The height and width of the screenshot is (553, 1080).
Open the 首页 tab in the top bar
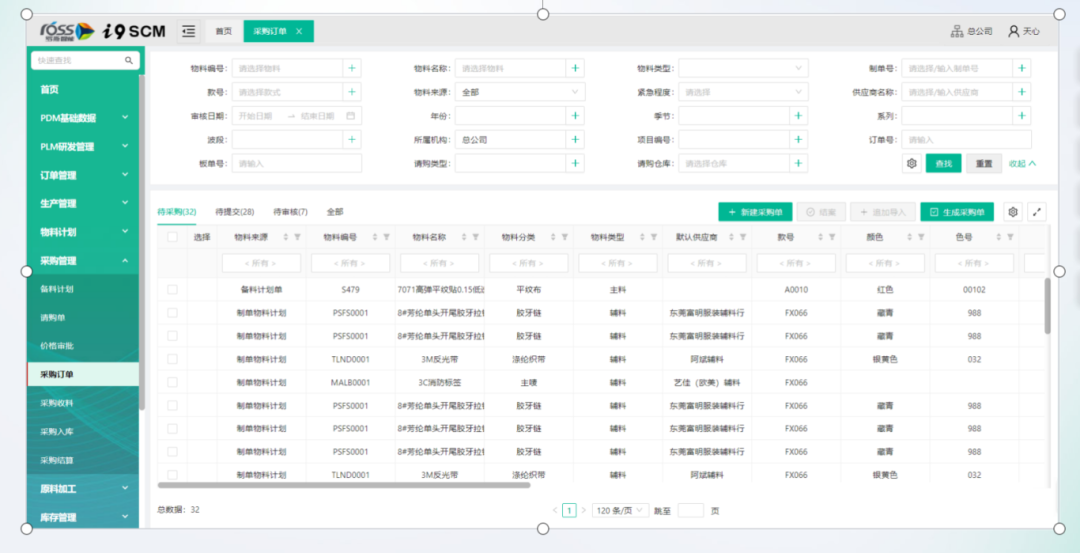click(x=223, y=31)
